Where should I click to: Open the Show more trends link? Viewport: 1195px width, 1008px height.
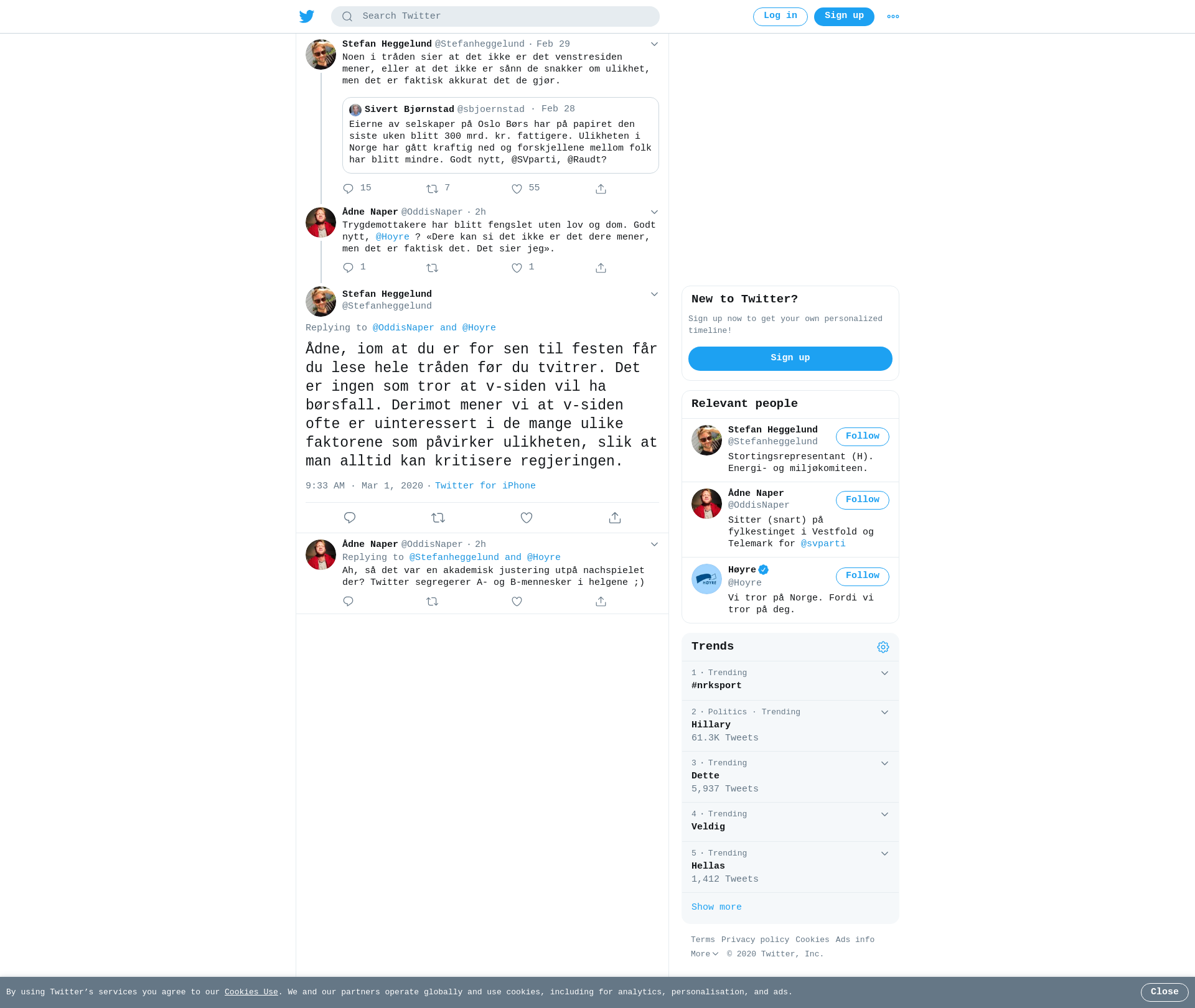click(716, 907)
